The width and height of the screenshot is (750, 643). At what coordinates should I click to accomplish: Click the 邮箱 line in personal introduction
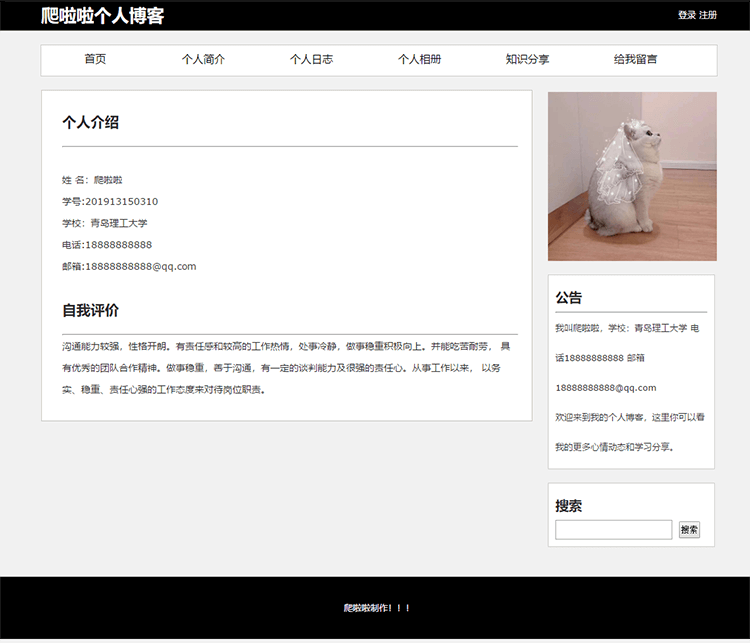tap(129, 267)
